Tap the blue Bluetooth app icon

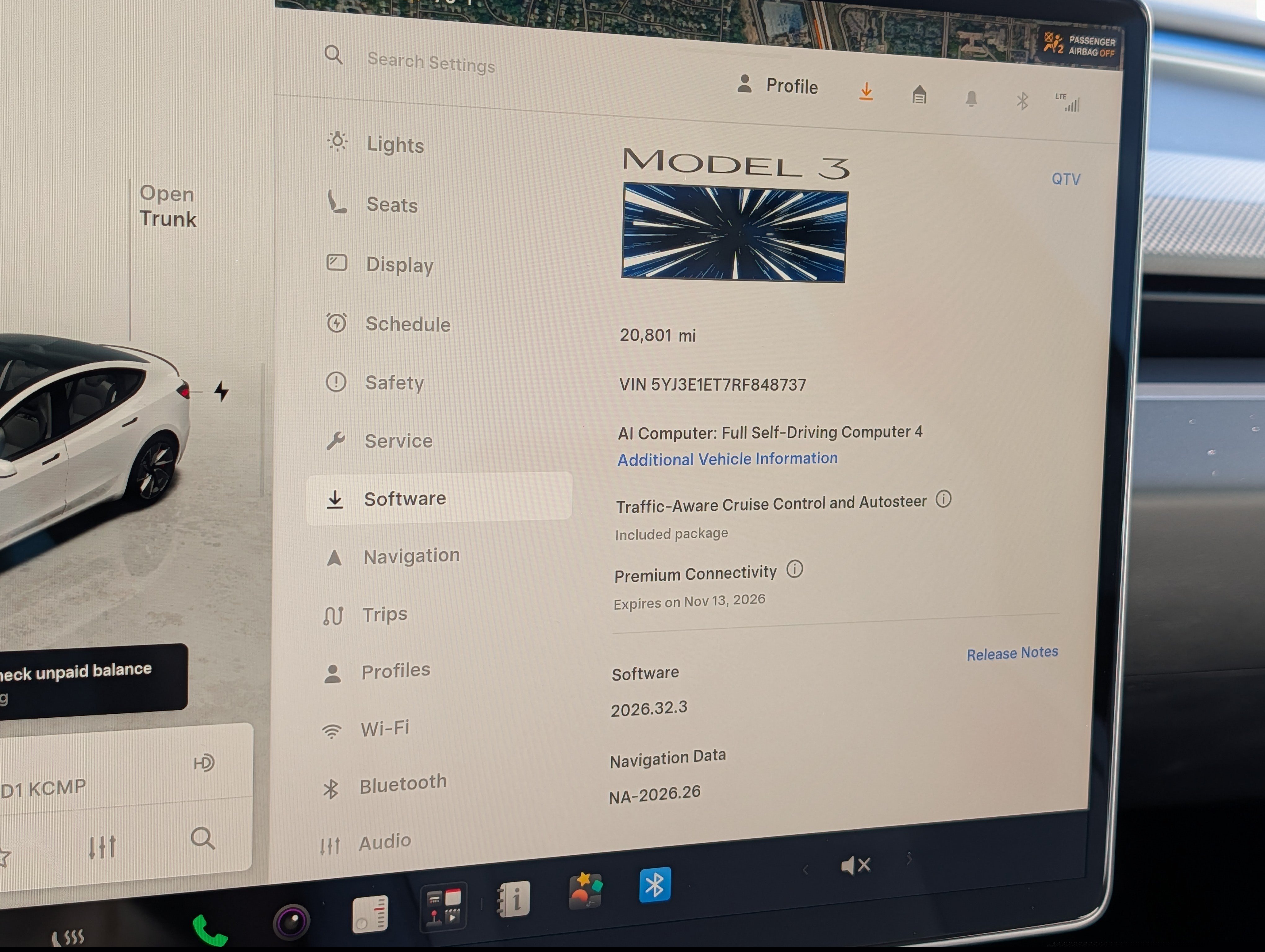tap(655, 885)
